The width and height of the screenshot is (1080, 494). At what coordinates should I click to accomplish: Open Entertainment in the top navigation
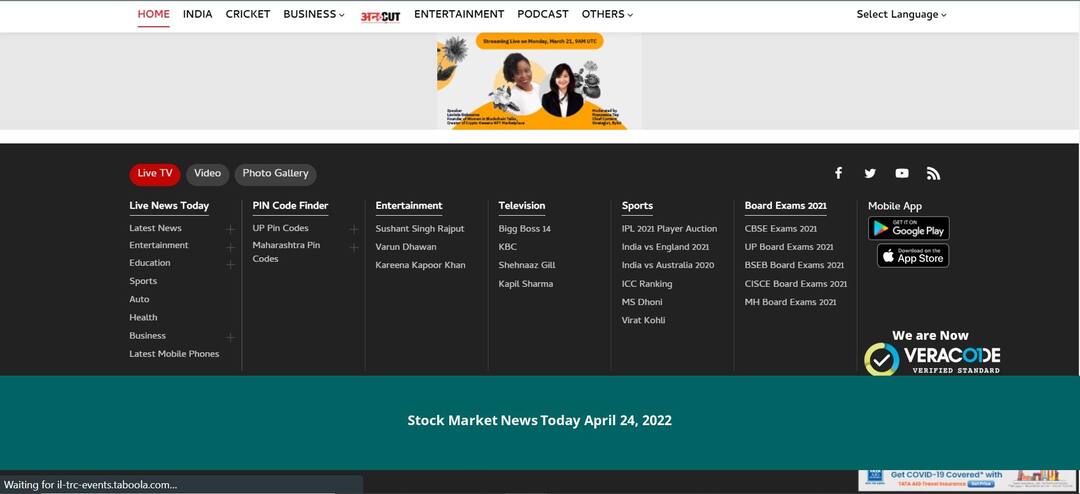tap(459, 14)
